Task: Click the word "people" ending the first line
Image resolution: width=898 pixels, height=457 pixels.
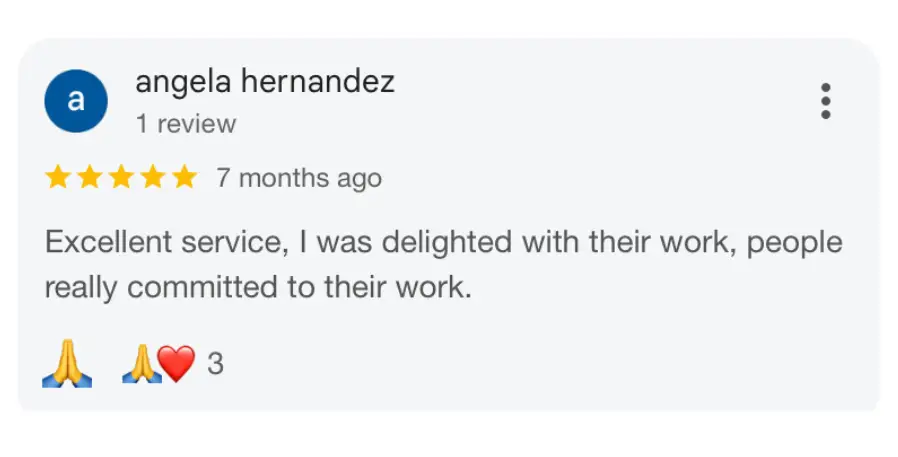Action: [x=795, y=244]
